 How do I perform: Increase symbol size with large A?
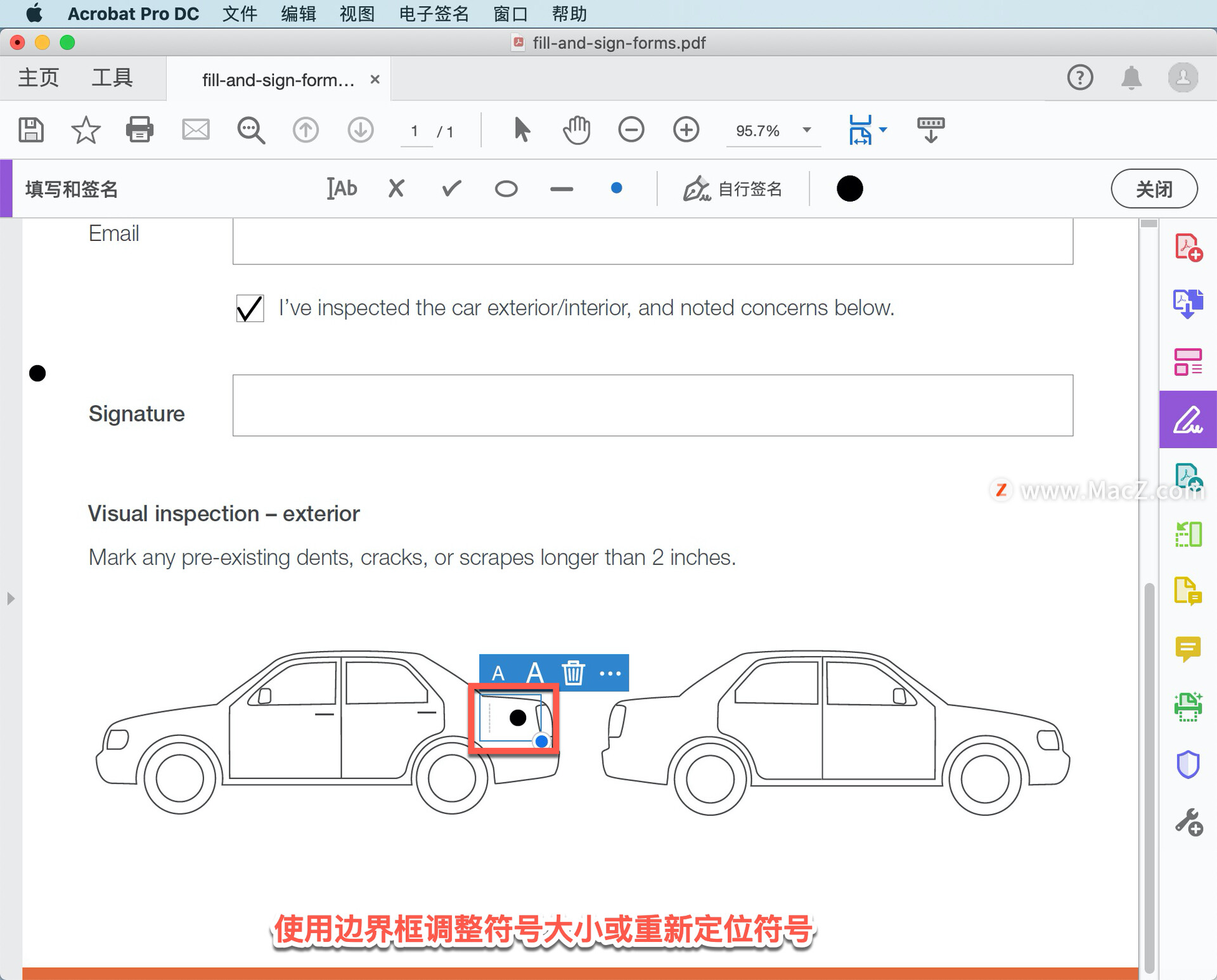(534, 673)
